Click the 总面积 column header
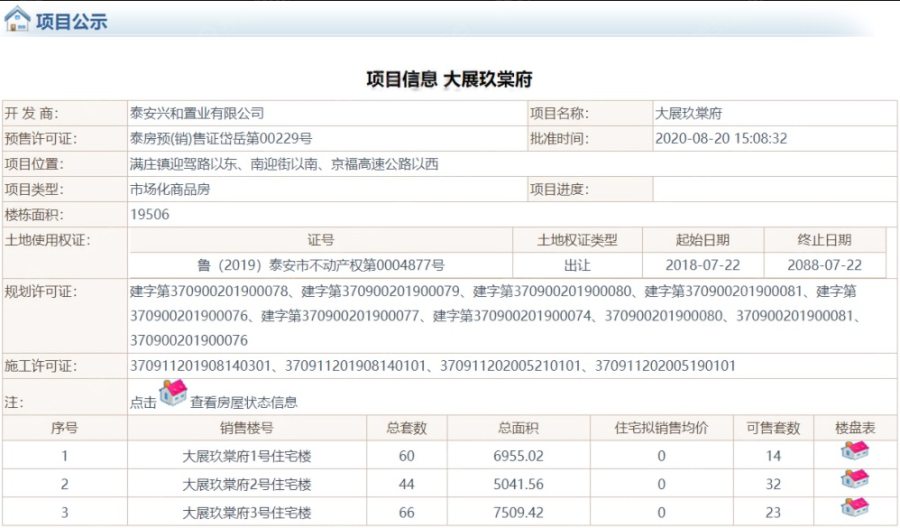Screen dimensions: 900x528 518,428
